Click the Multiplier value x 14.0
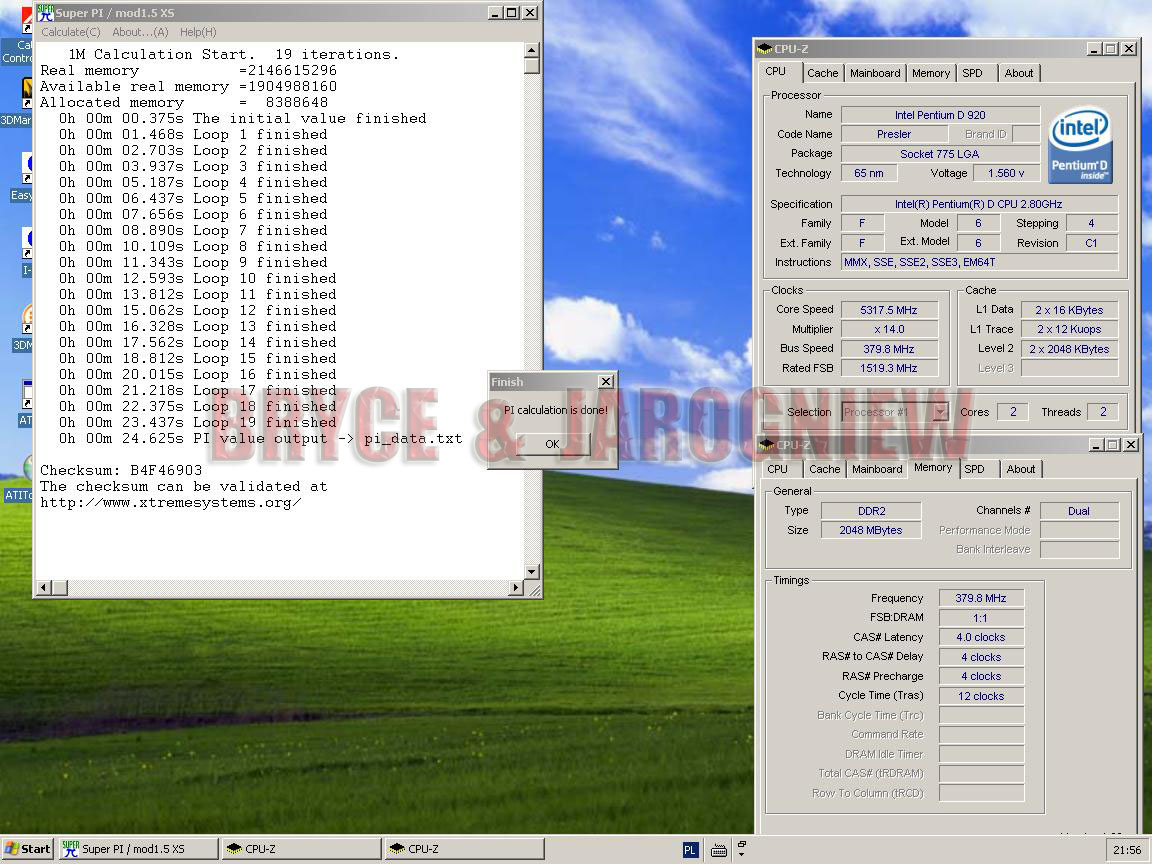This screenshot has height=864, width=1152. click(889, 329)
